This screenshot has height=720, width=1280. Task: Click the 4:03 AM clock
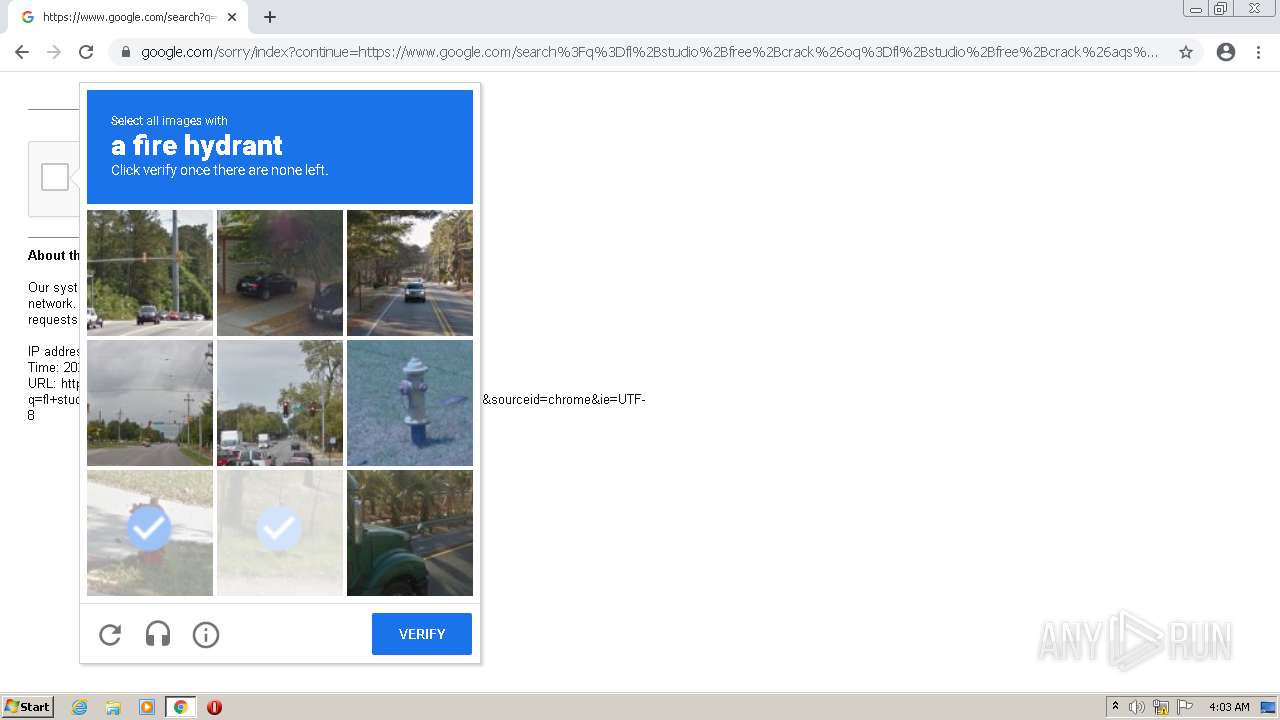coord(1229,707)
